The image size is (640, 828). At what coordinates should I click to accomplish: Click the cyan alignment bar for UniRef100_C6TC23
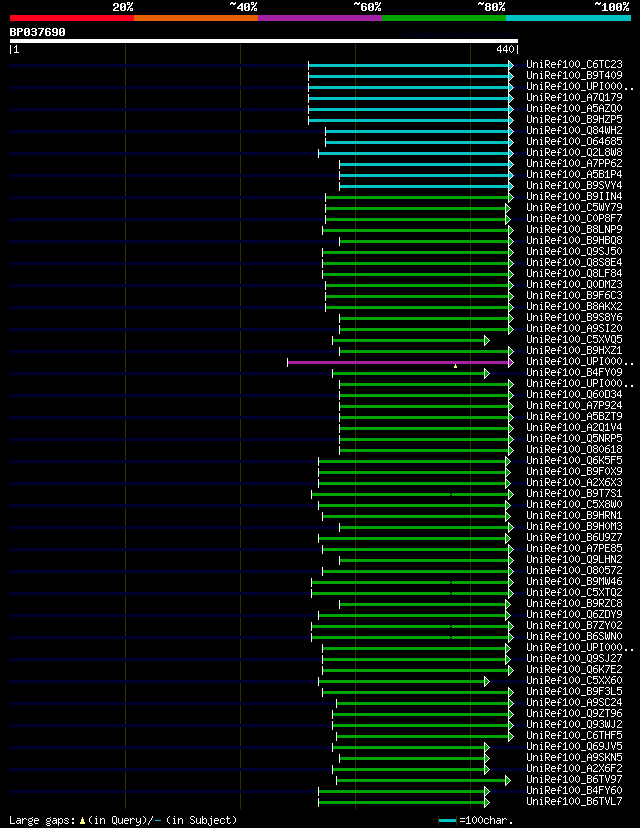pos(409,65)
